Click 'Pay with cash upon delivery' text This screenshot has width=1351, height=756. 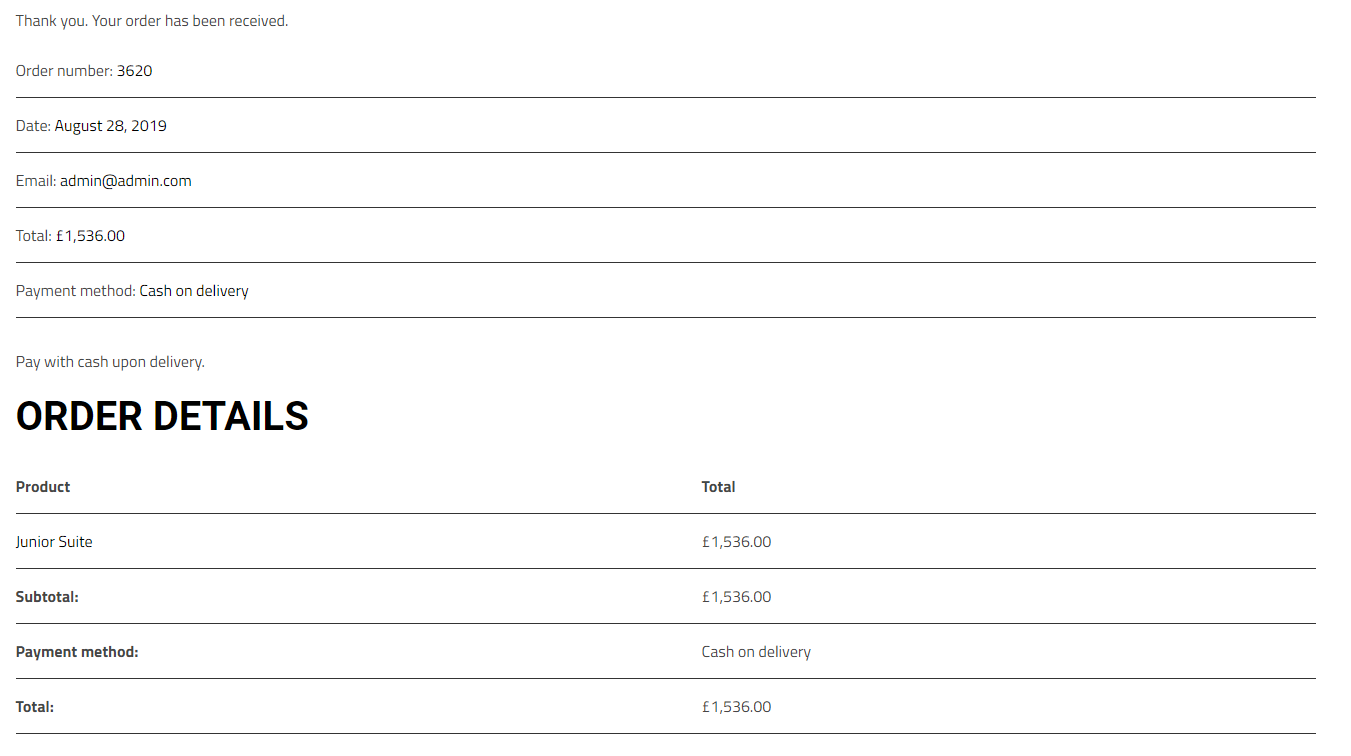110,362
